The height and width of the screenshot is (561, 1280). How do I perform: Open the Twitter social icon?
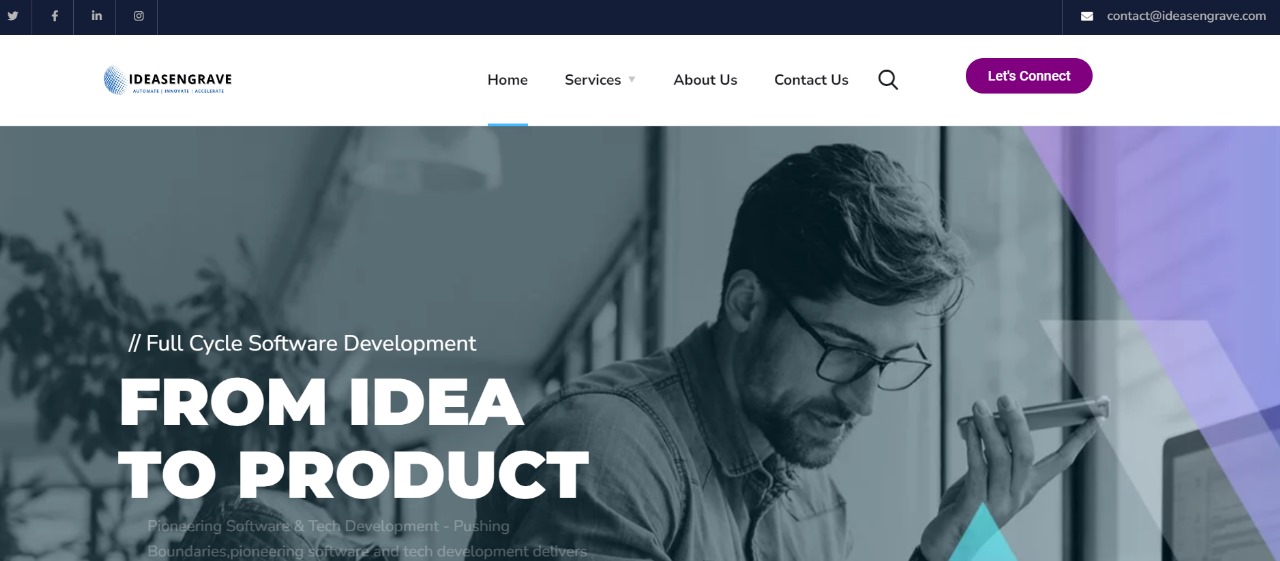13,16
